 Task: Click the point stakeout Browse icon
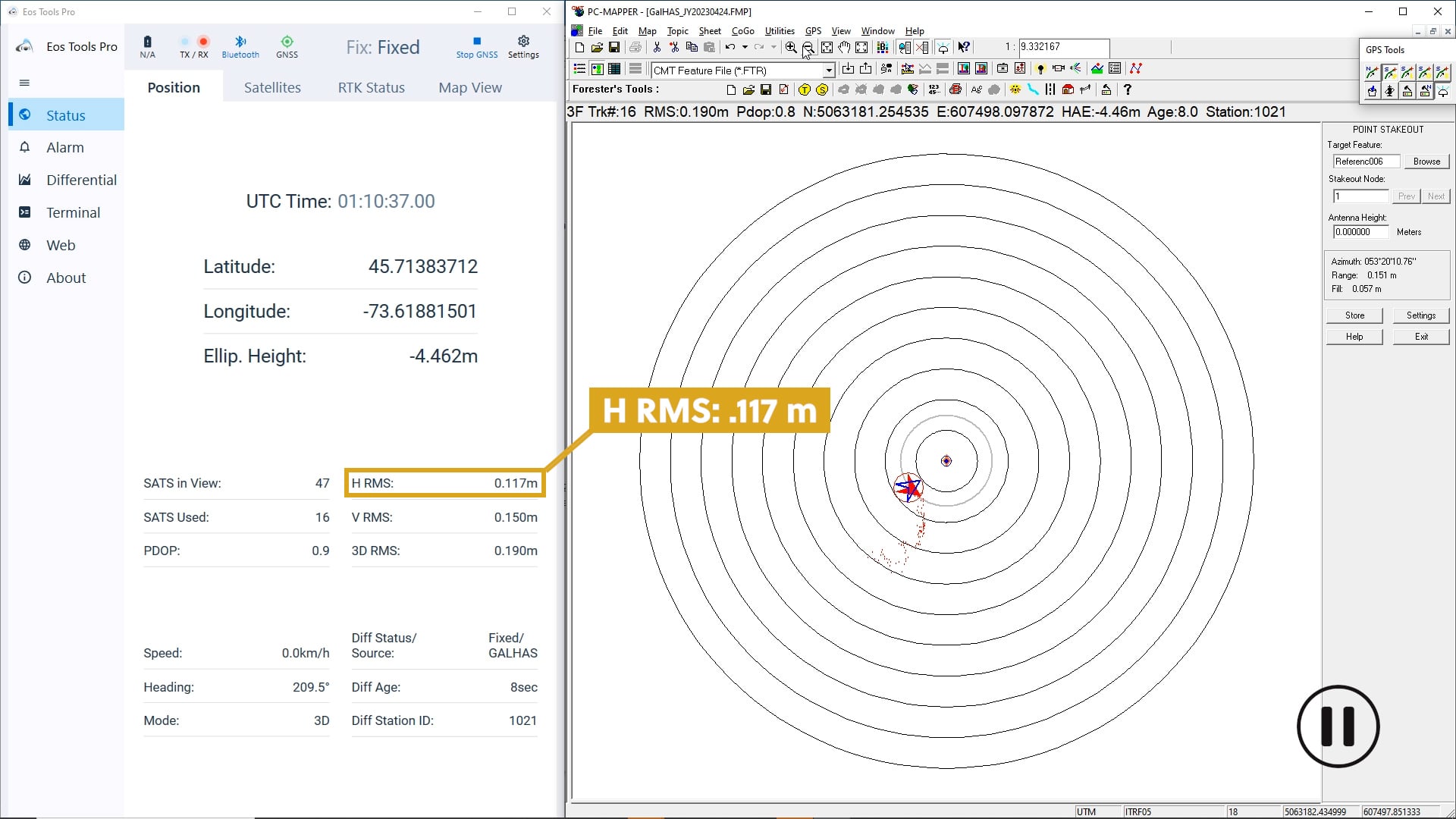(x=1426, y=162)
